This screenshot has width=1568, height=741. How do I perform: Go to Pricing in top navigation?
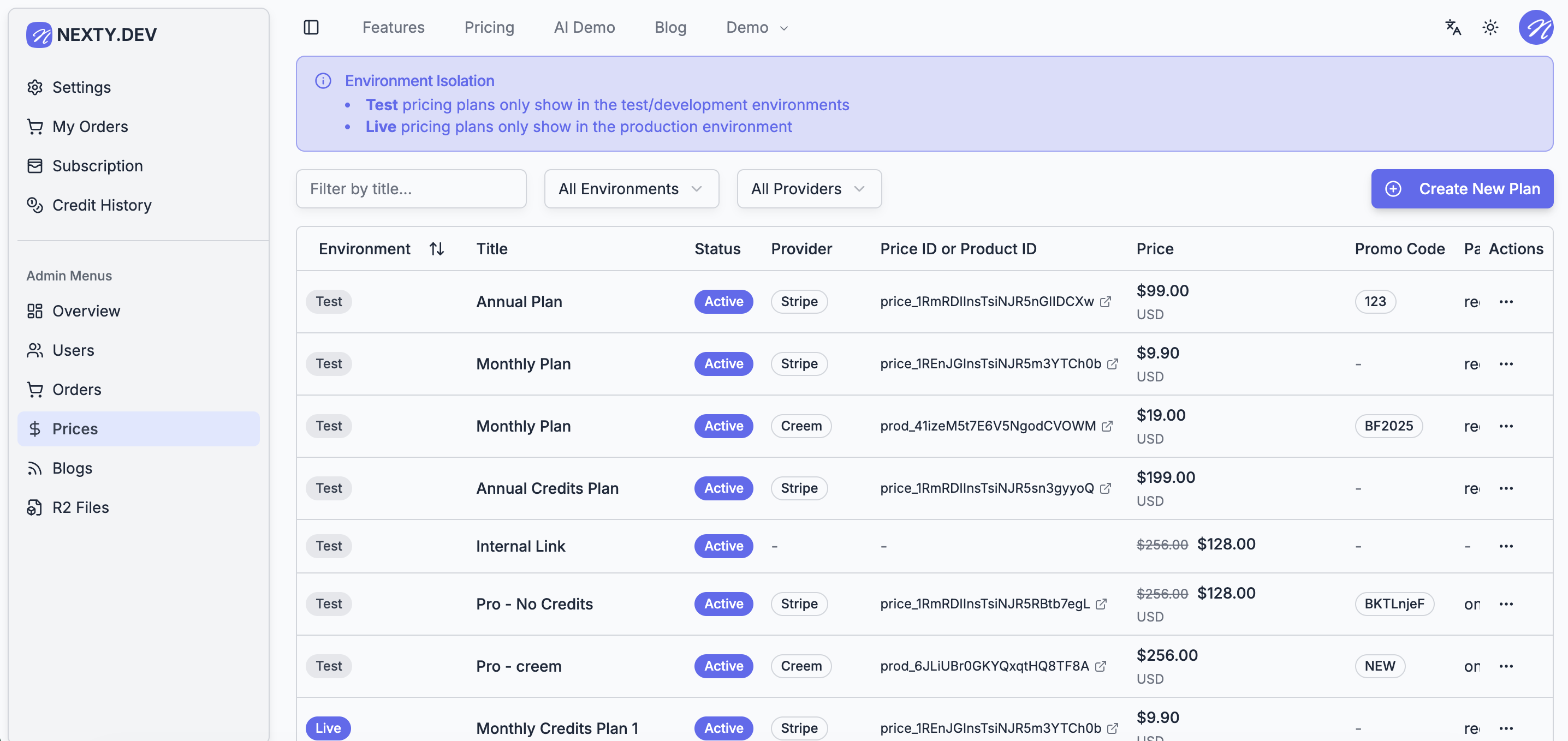(489, 27)
